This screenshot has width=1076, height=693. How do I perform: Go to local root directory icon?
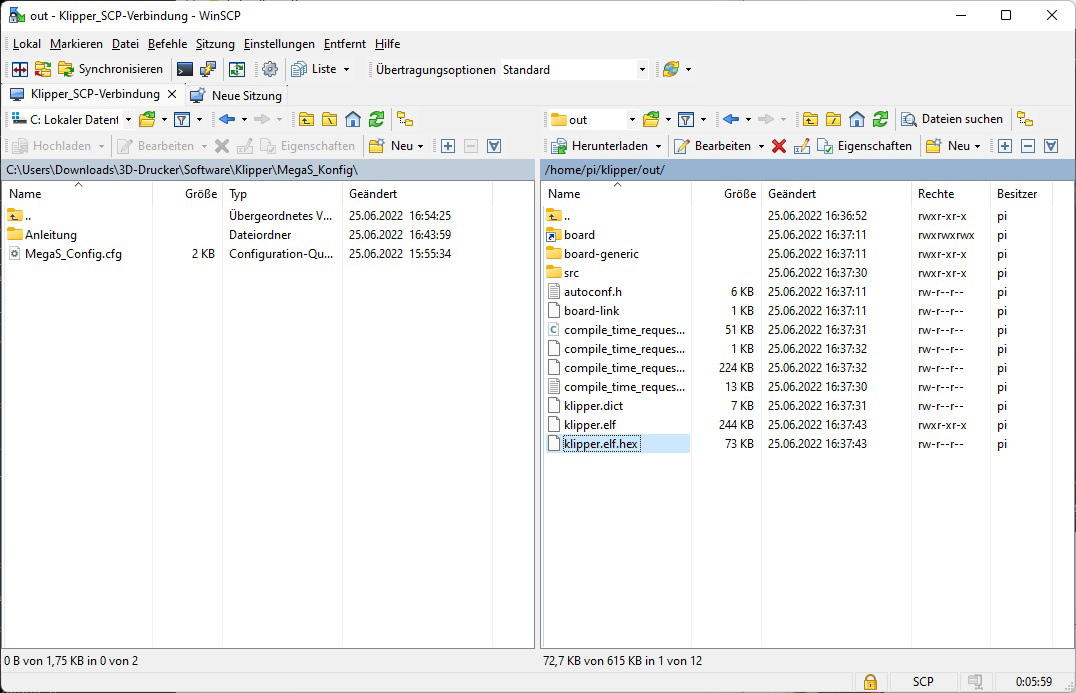(329, 119)
